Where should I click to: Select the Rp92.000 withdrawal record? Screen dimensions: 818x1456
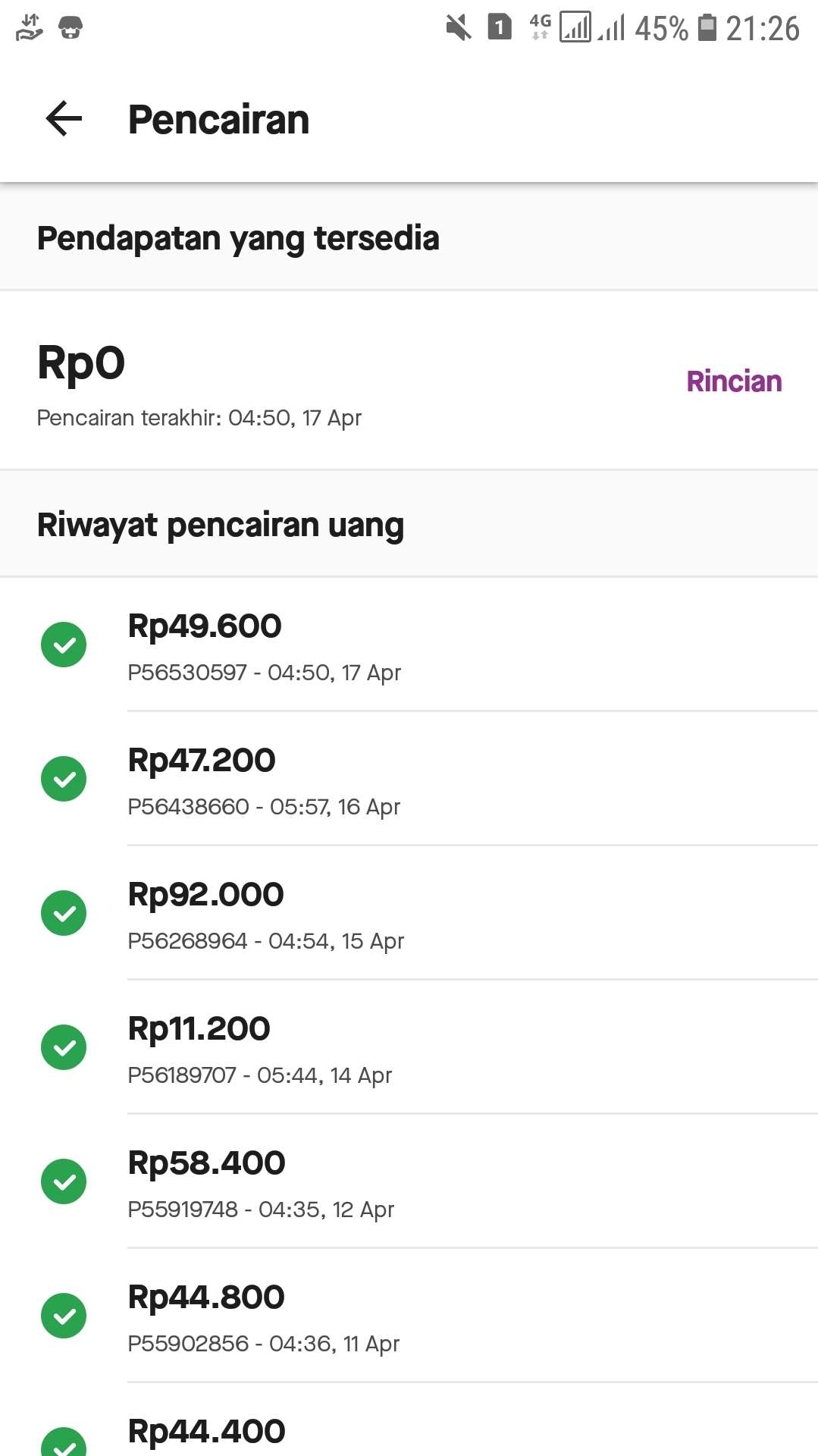click(409, 913)
